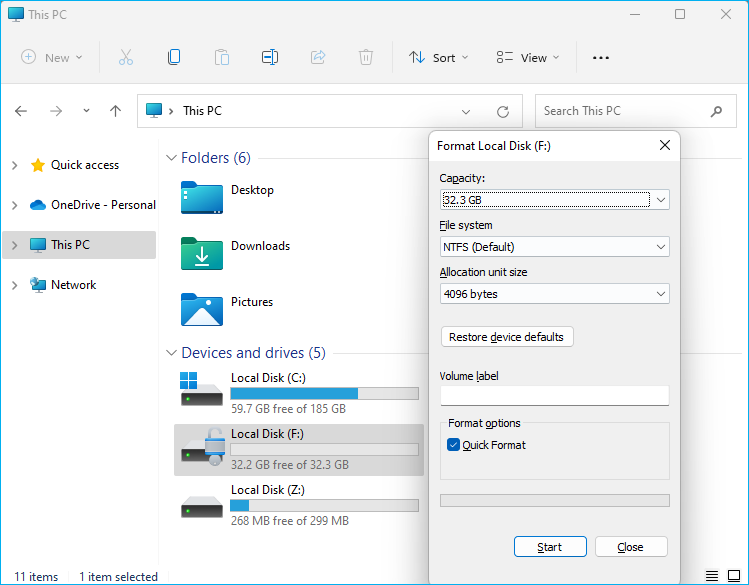The width and height of the screenshot is (749, 585).
Task: Click the Copy icon in toolbar
Action: (x=174, y=57)
